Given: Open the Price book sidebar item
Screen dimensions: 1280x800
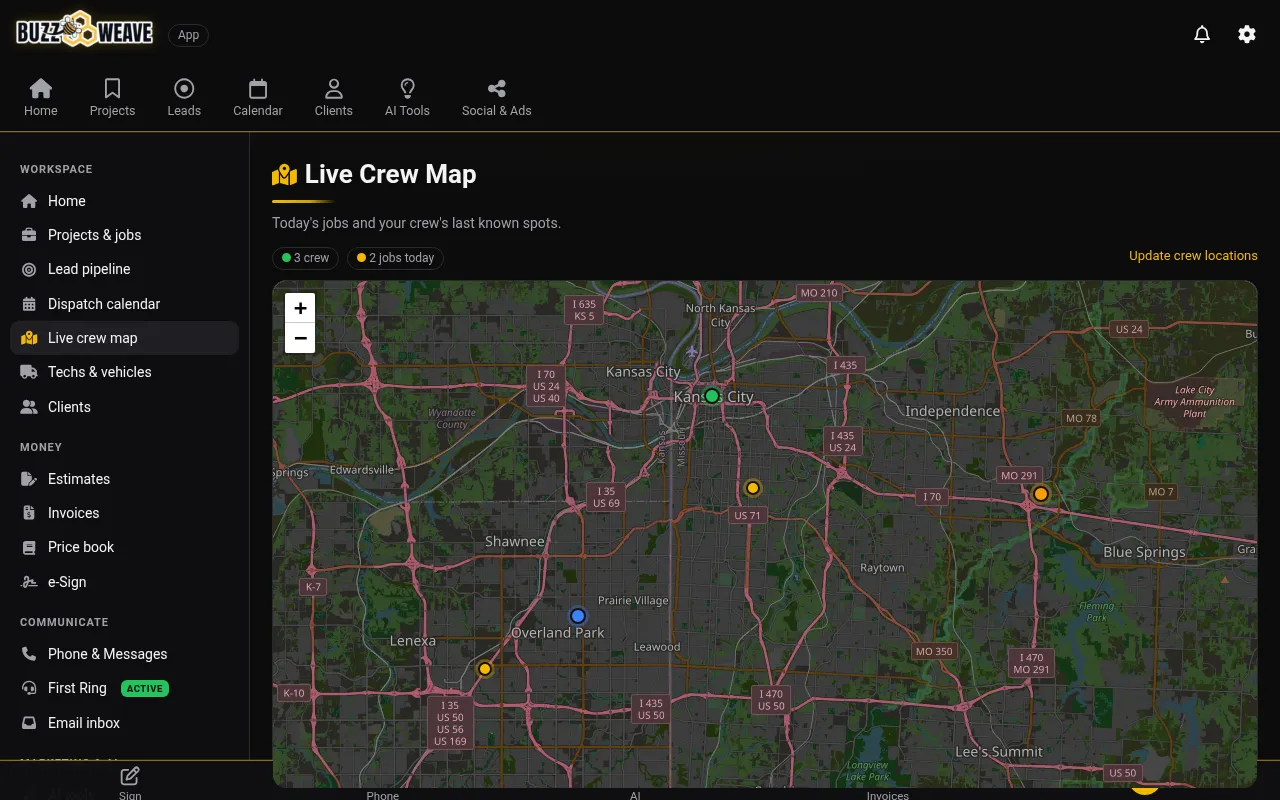Looking at the screenshot, I should [x=124, y=547].
